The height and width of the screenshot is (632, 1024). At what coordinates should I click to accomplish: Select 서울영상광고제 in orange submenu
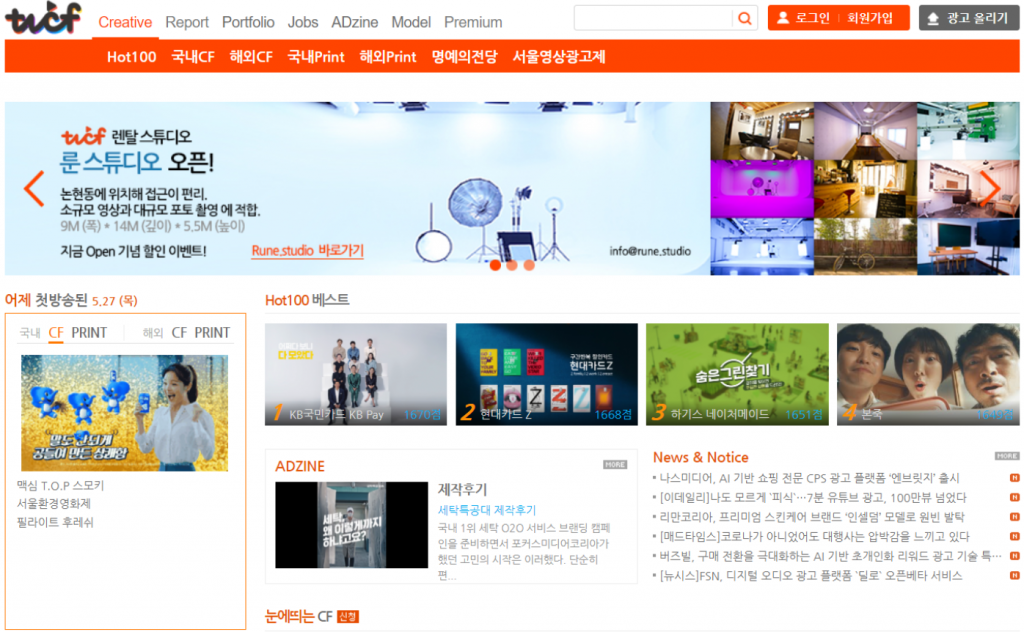[558, 57]
